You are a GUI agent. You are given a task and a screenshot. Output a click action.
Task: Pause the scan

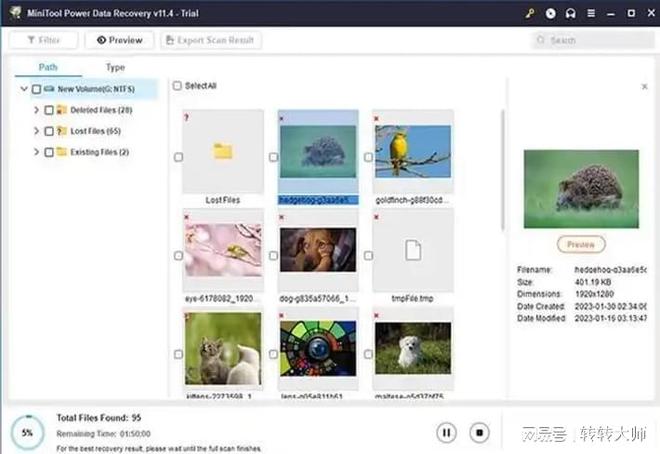446,433
